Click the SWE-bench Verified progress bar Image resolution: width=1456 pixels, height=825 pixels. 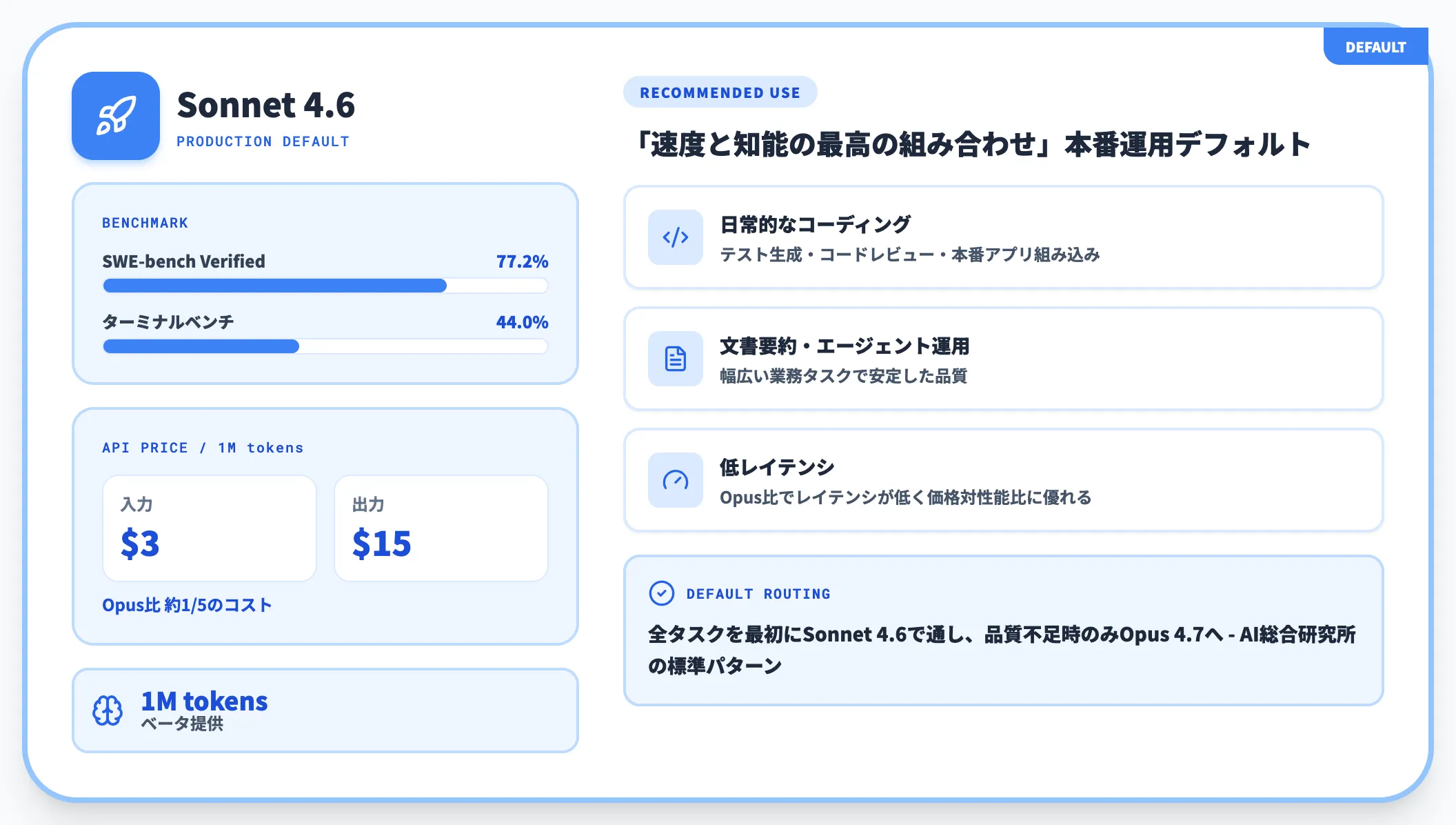pyautogui.click(x=325, y=286)
